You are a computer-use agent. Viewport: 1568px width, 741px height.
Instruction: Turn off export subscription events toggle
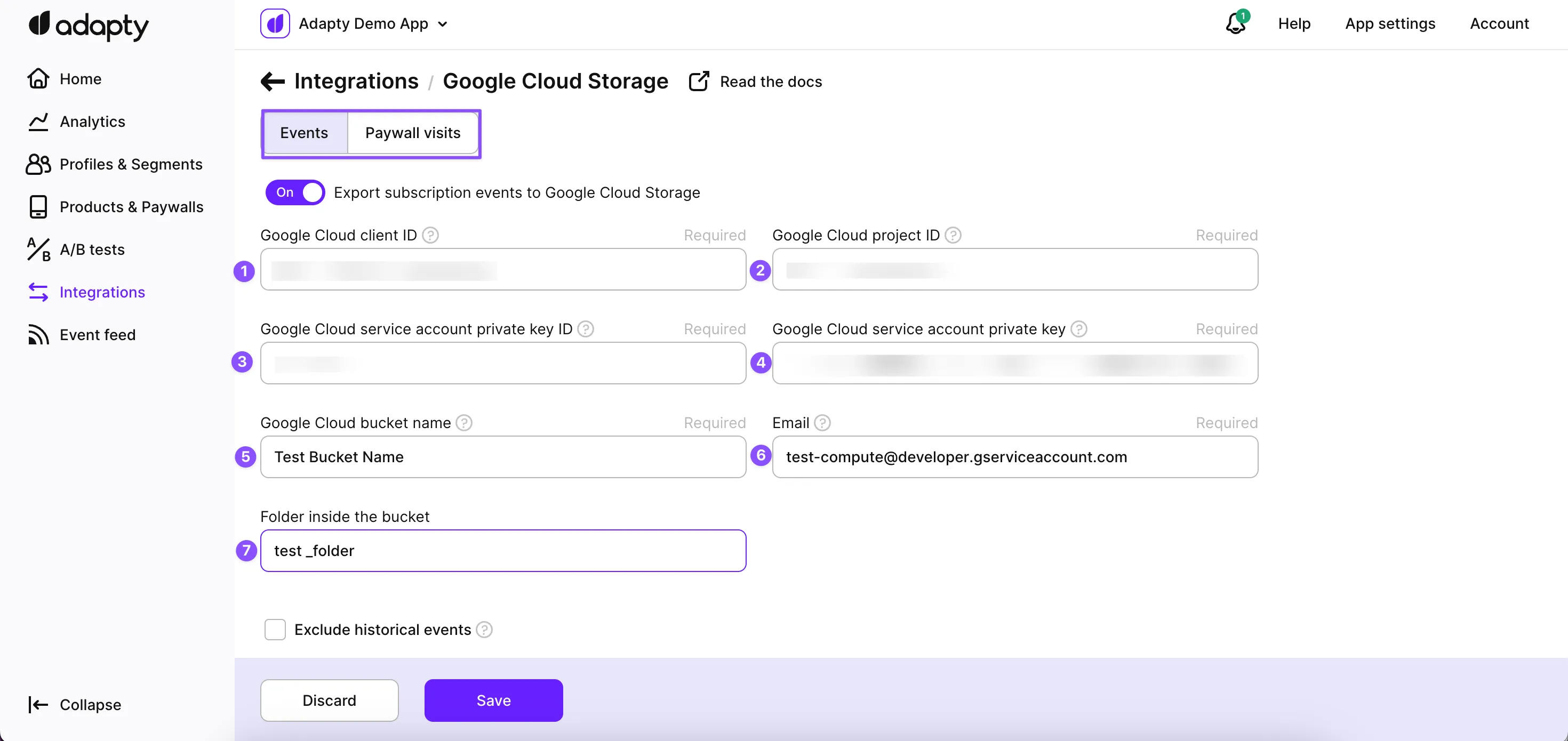(x=295, y=192)
